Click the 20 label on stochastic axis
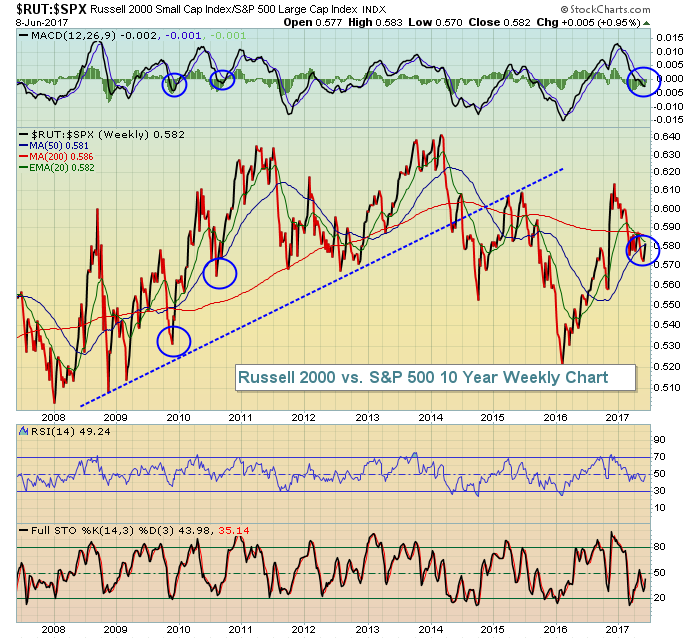The image size is (700, 639). [x=659, y=598]
